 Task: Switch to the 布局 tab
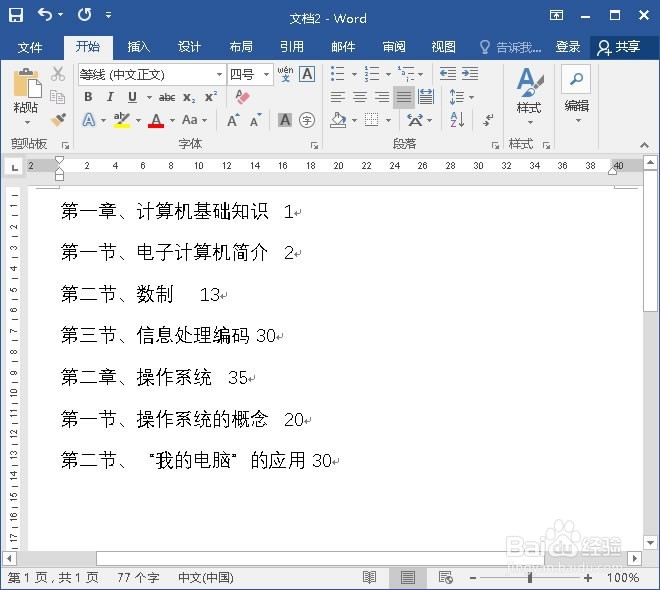(241, 47)
